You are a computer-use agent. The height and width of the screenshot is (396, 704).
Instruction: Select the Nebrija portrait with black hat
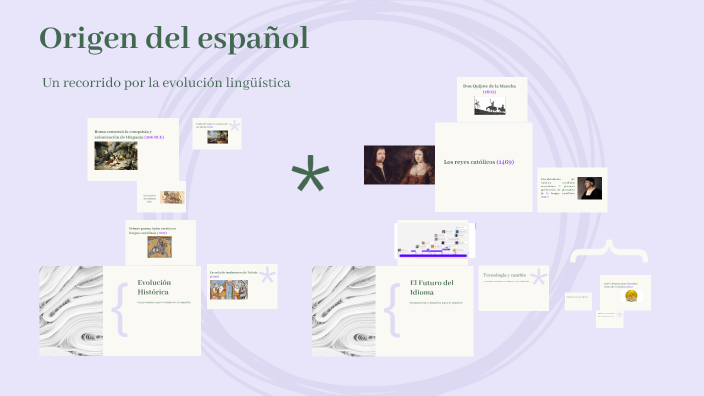590,188
